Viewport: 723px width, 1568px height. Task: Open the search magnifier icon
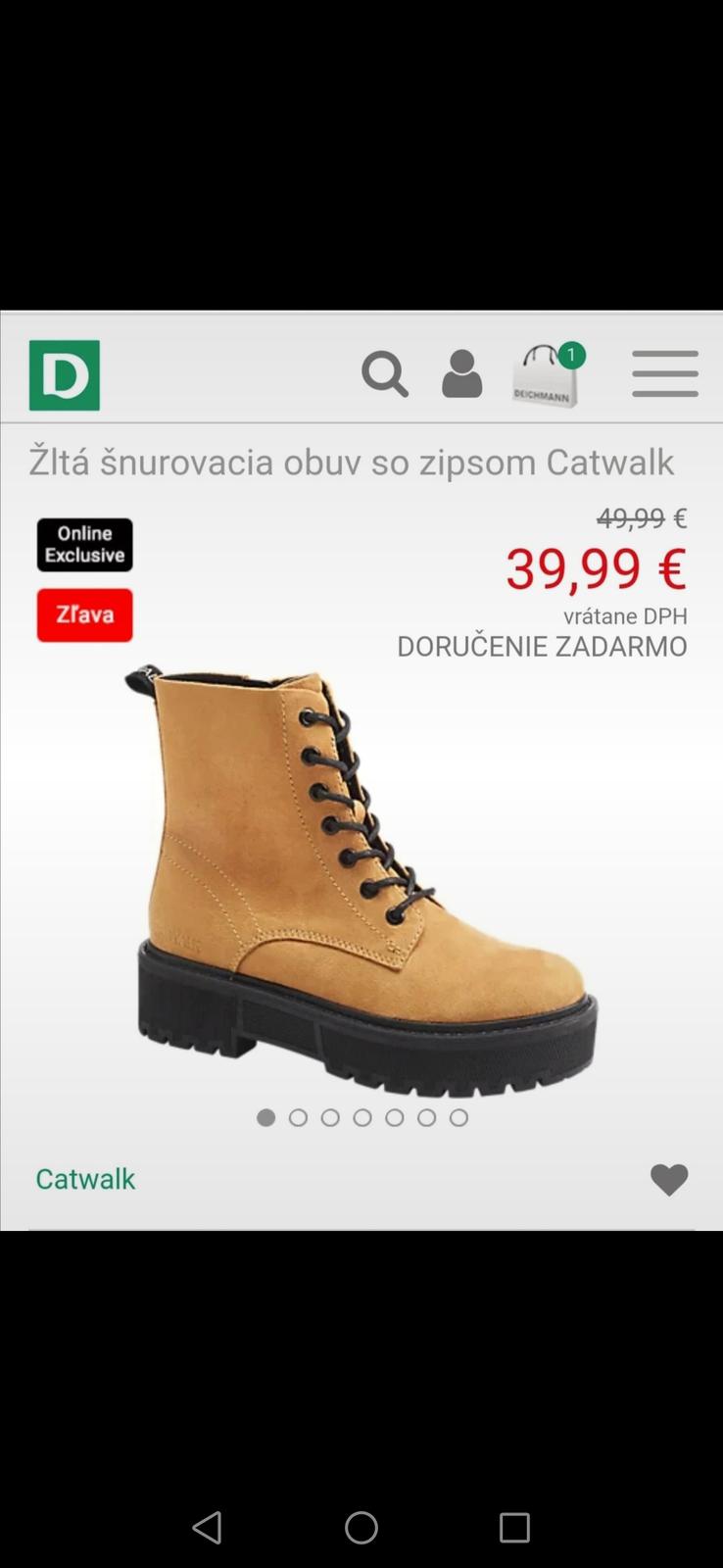tap(385, 374)
